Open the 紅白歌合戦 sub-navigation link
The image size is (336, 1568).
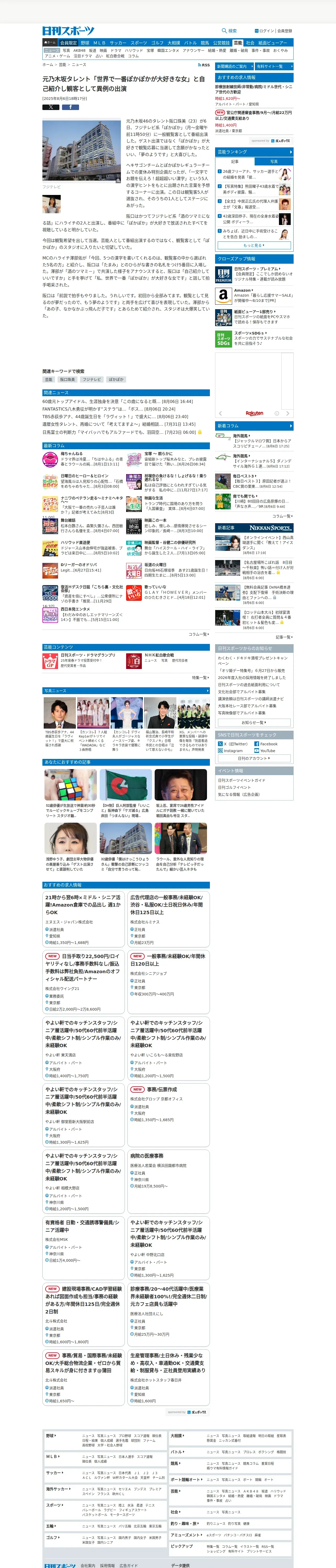[x=115, y=56]
